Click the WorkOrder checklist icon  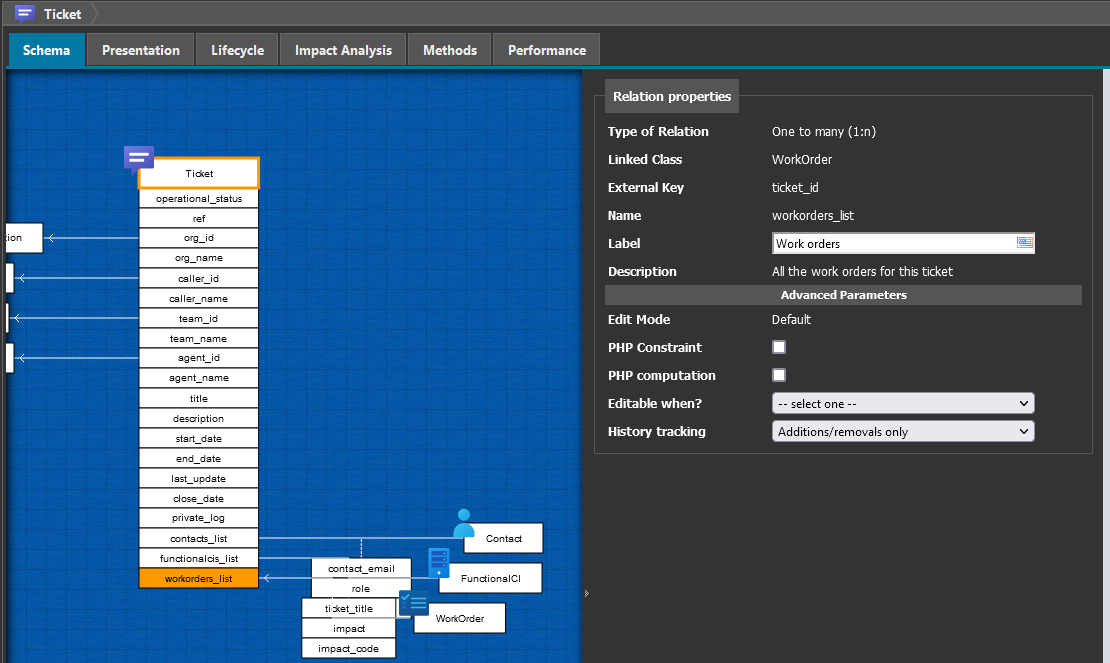413,603
